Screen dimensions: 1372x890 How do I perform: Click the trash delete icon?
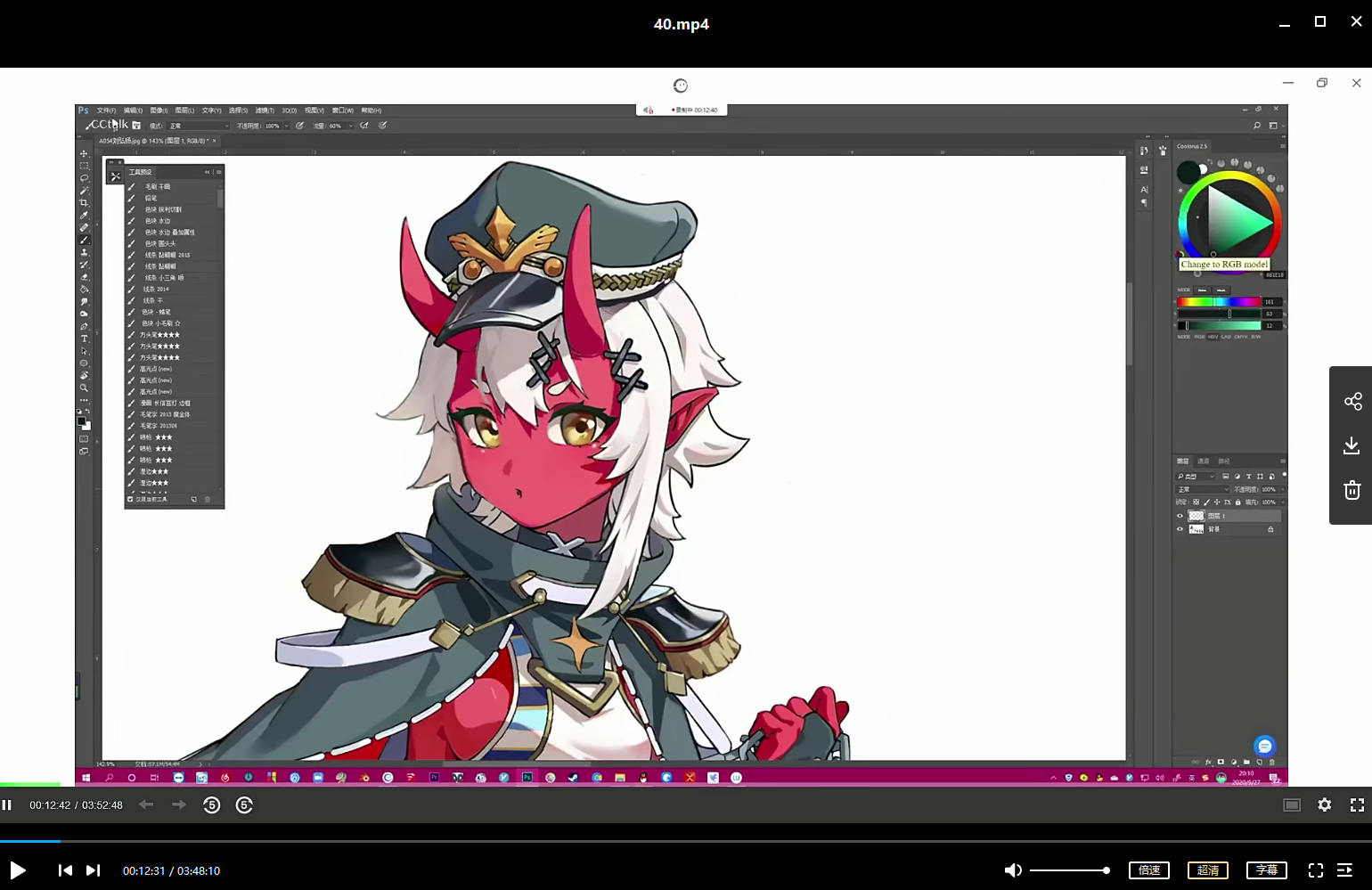pos(1352,490)
